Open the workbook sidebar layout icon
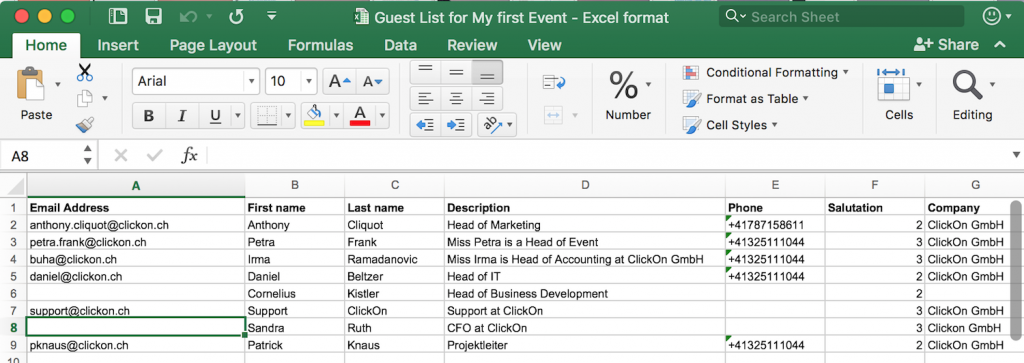Screen dimensions: 1024x363 118,17
